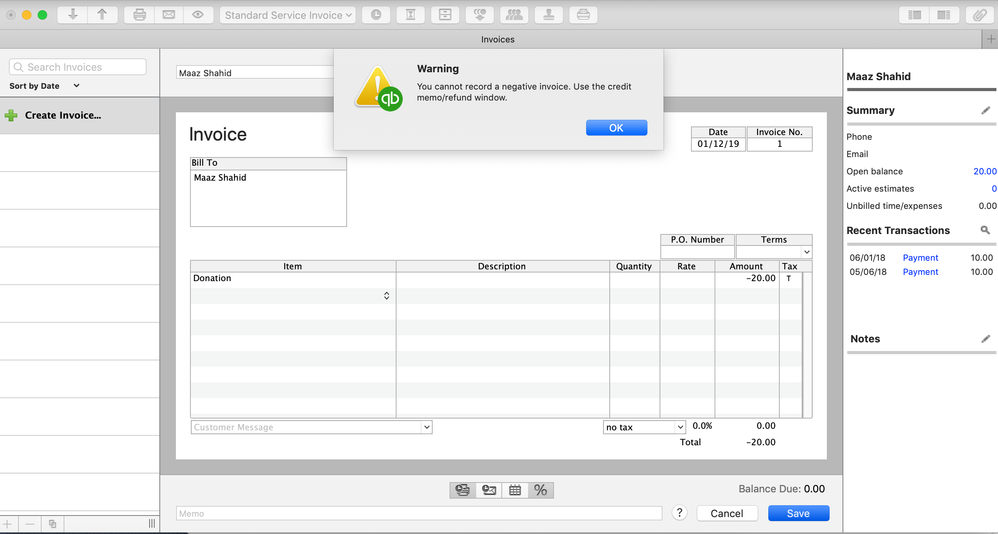Click in the Memo field
998x534 pixels.
[x=419, y=514]
